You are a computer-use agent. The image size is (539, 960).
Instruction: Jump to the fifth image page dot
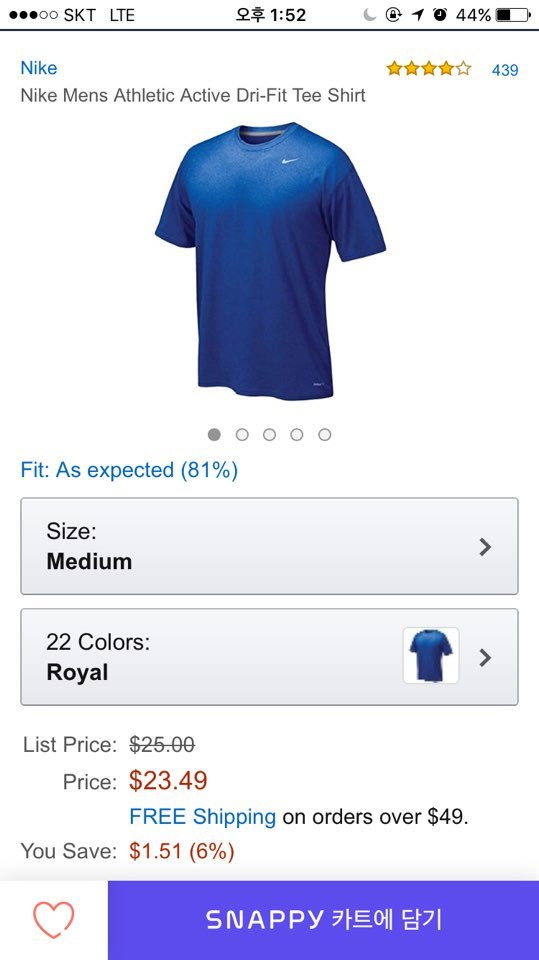[x=325, y=434]
